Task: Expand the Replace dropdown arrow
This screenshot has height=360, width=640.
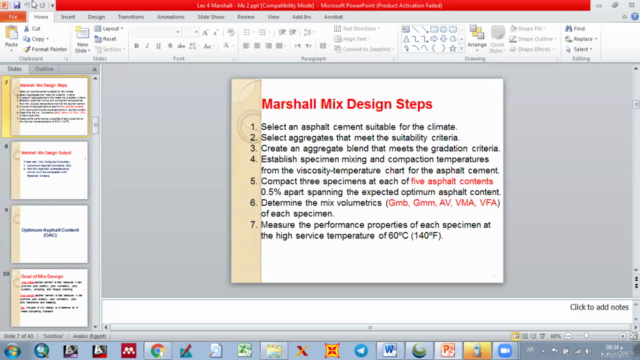Action: tap(596, 39)
